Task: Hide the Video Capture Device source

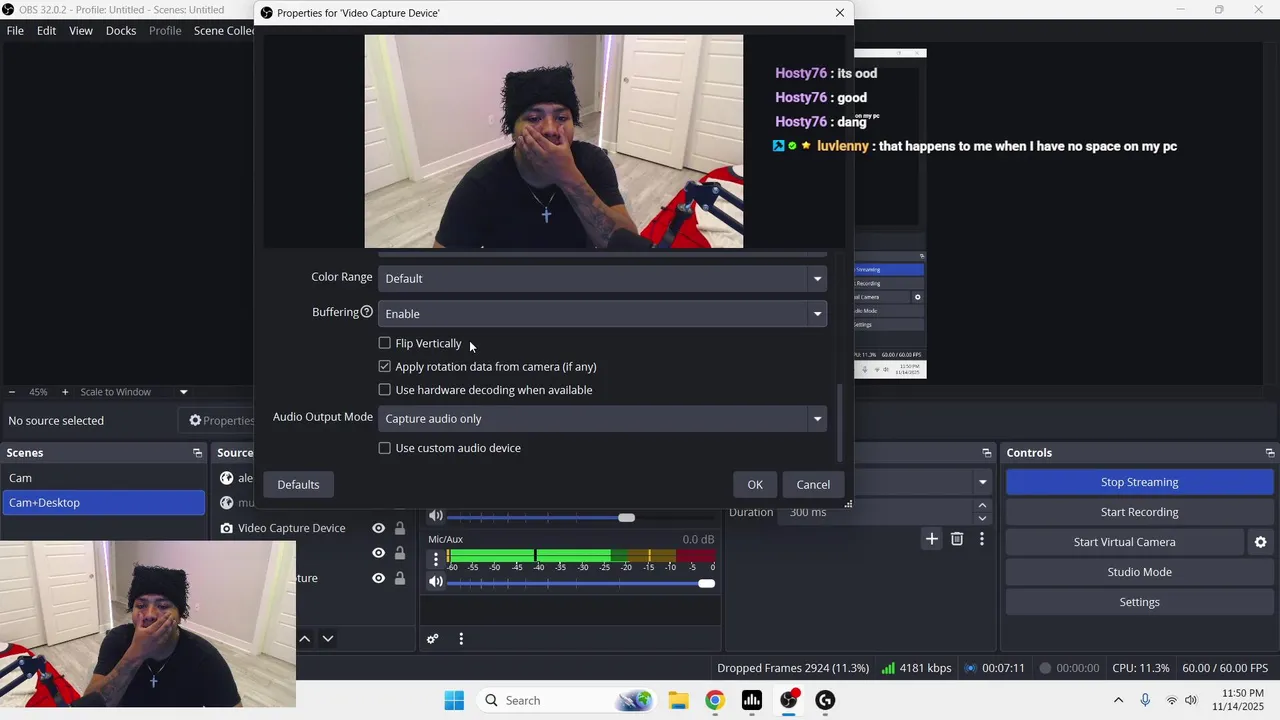Action: pos(378,528)
